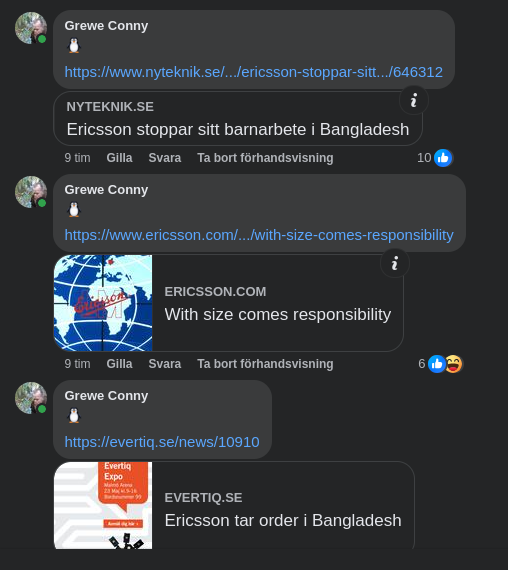Viewport: 508px width, 570px height.
Task: Open Grewe Conny's avatar on second comment
Action: tap(31, 192)
